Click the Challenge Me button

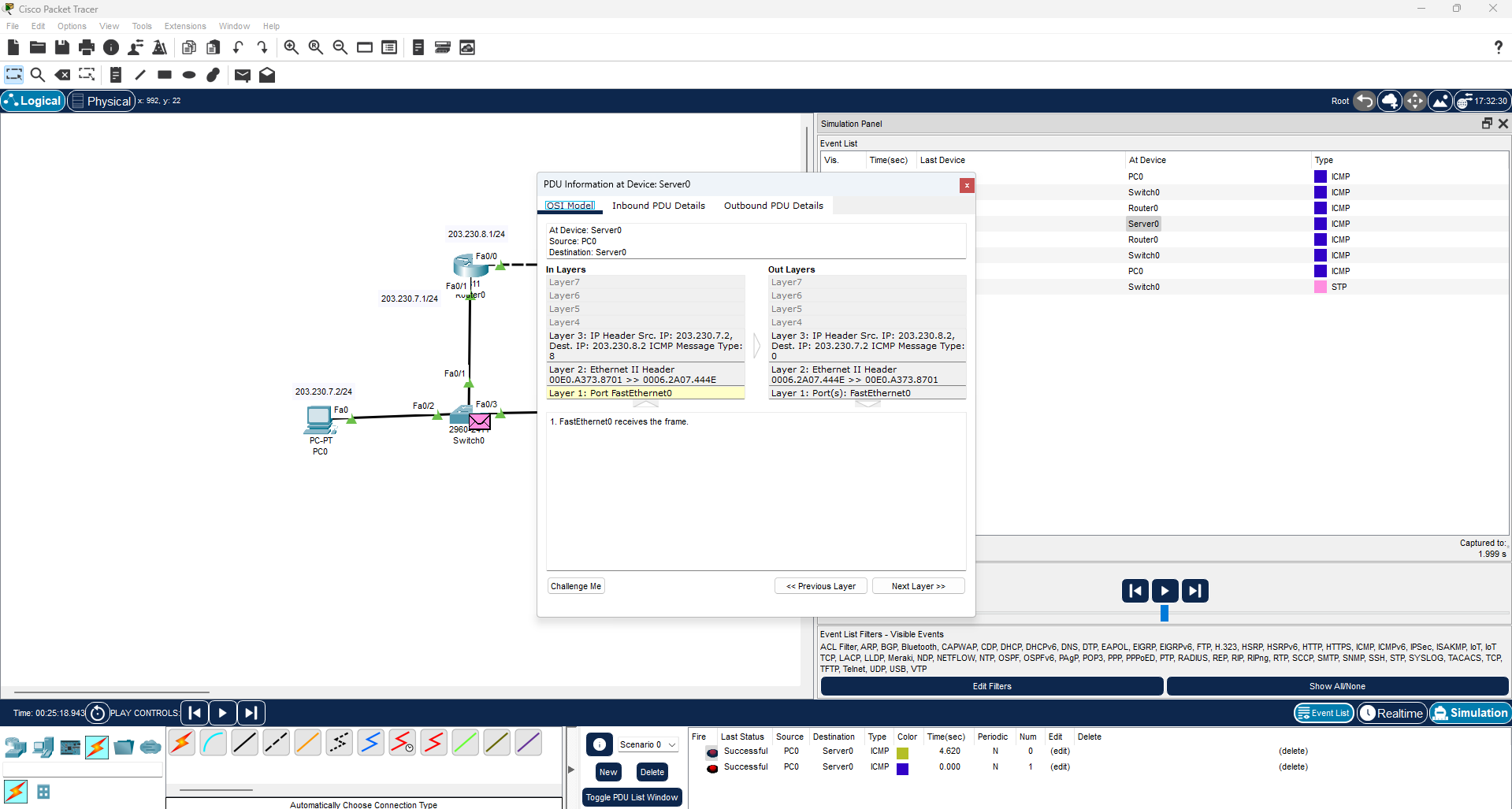[576, 586]
